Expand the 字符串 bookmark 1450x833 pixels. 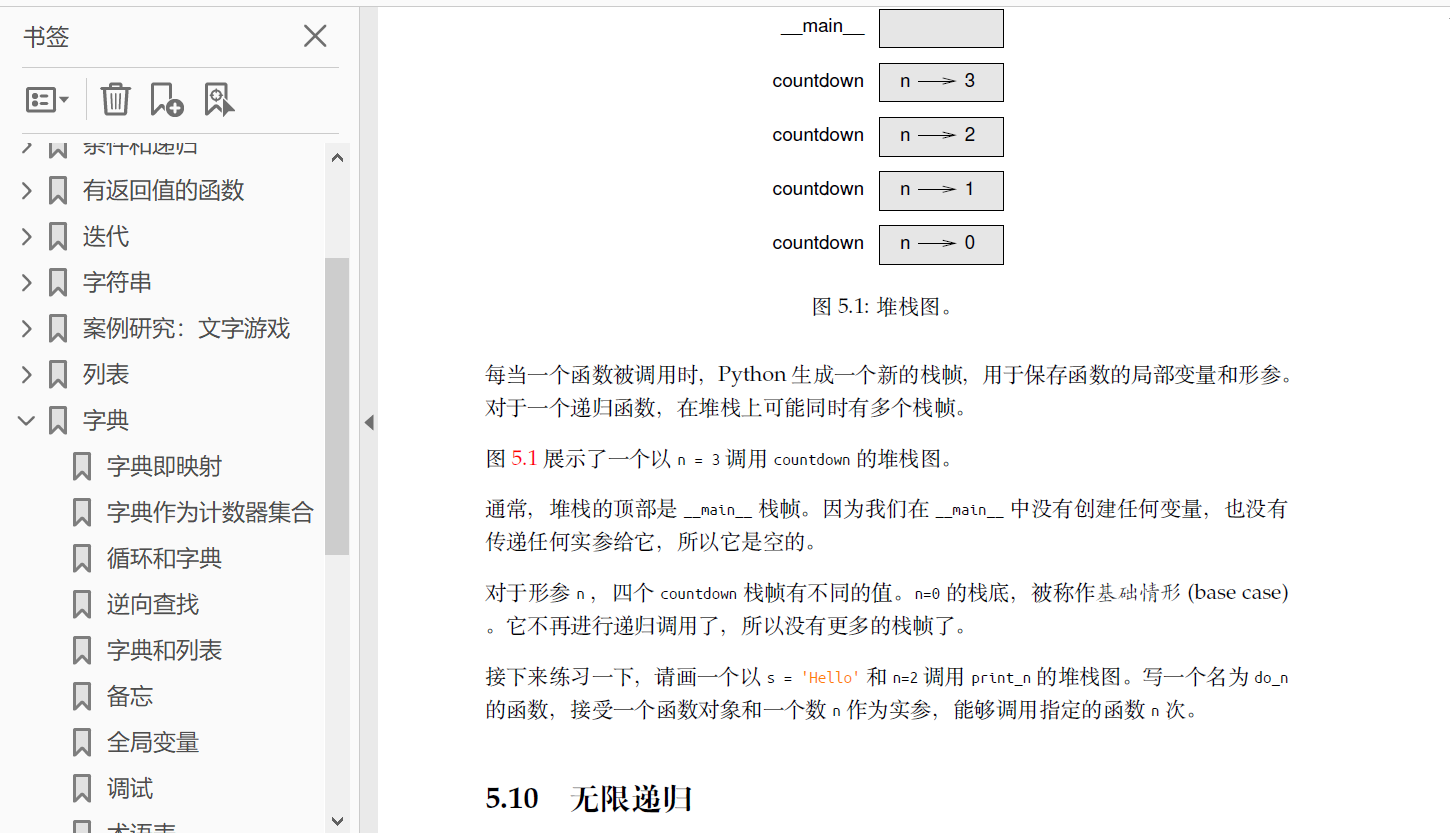pos(27,282)
